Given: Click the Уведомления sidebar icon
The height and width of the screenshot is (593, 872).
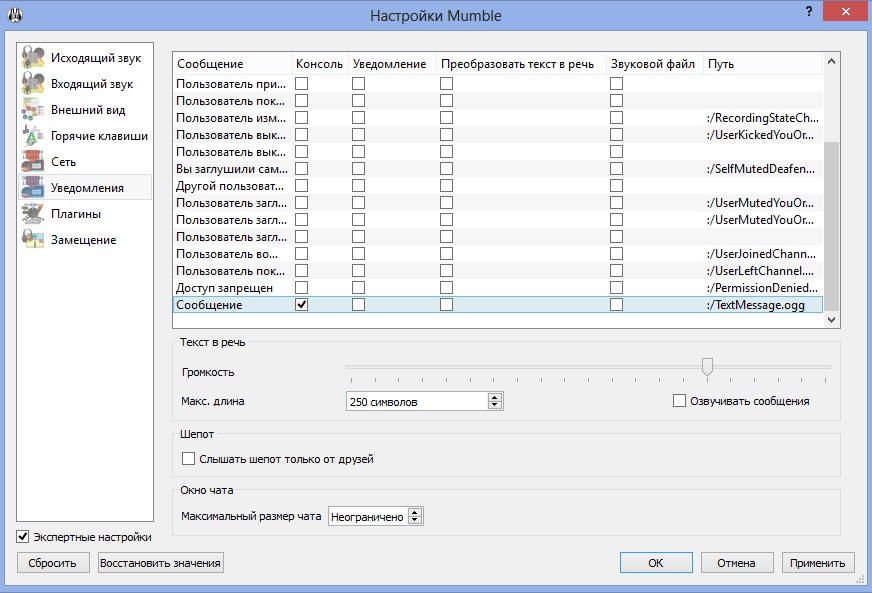Looking at the screenshot, I should [x=33, y=188].
